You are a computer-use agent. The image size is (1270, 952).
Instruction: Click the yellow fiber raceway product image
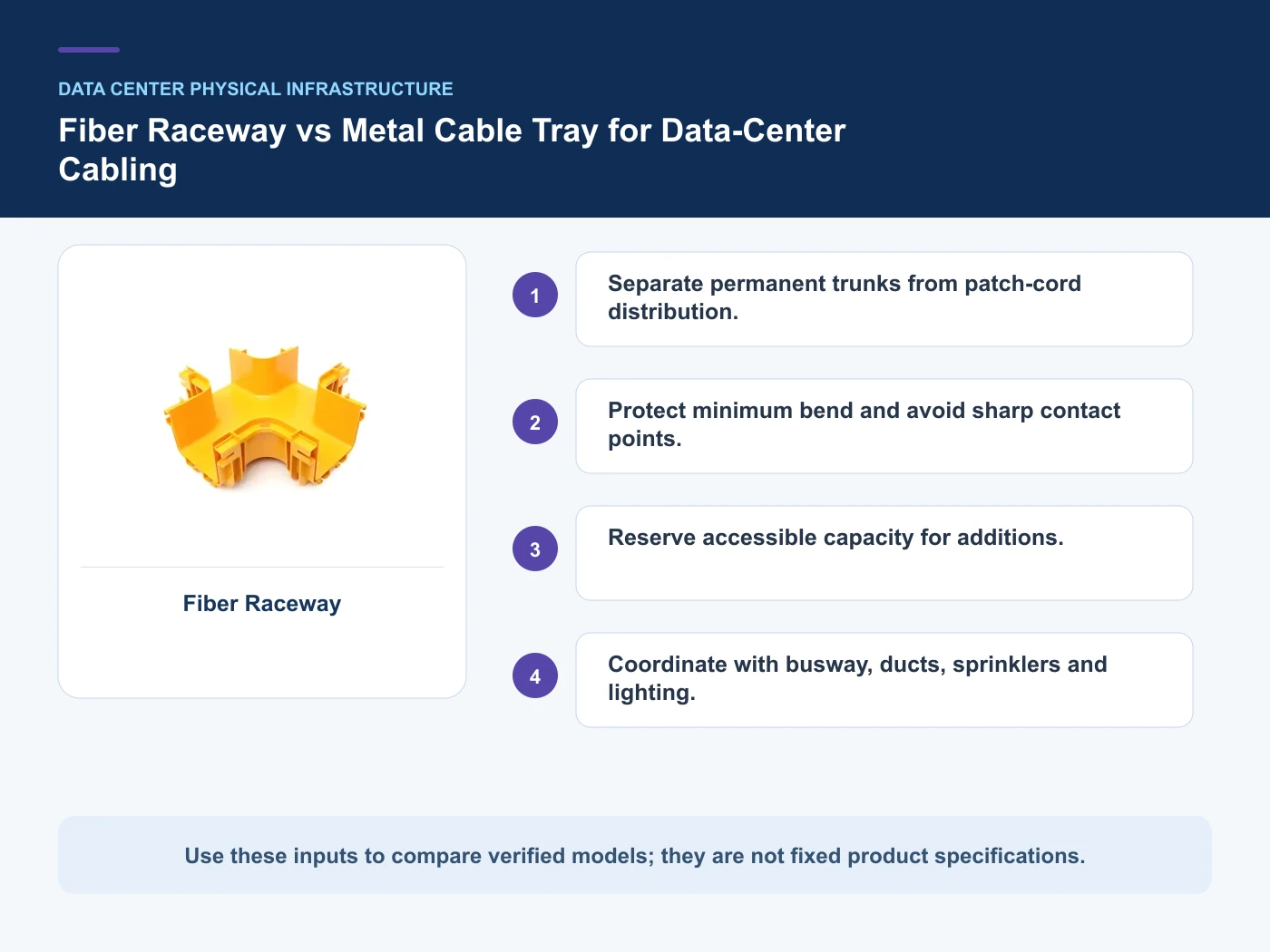pos(264,417)
